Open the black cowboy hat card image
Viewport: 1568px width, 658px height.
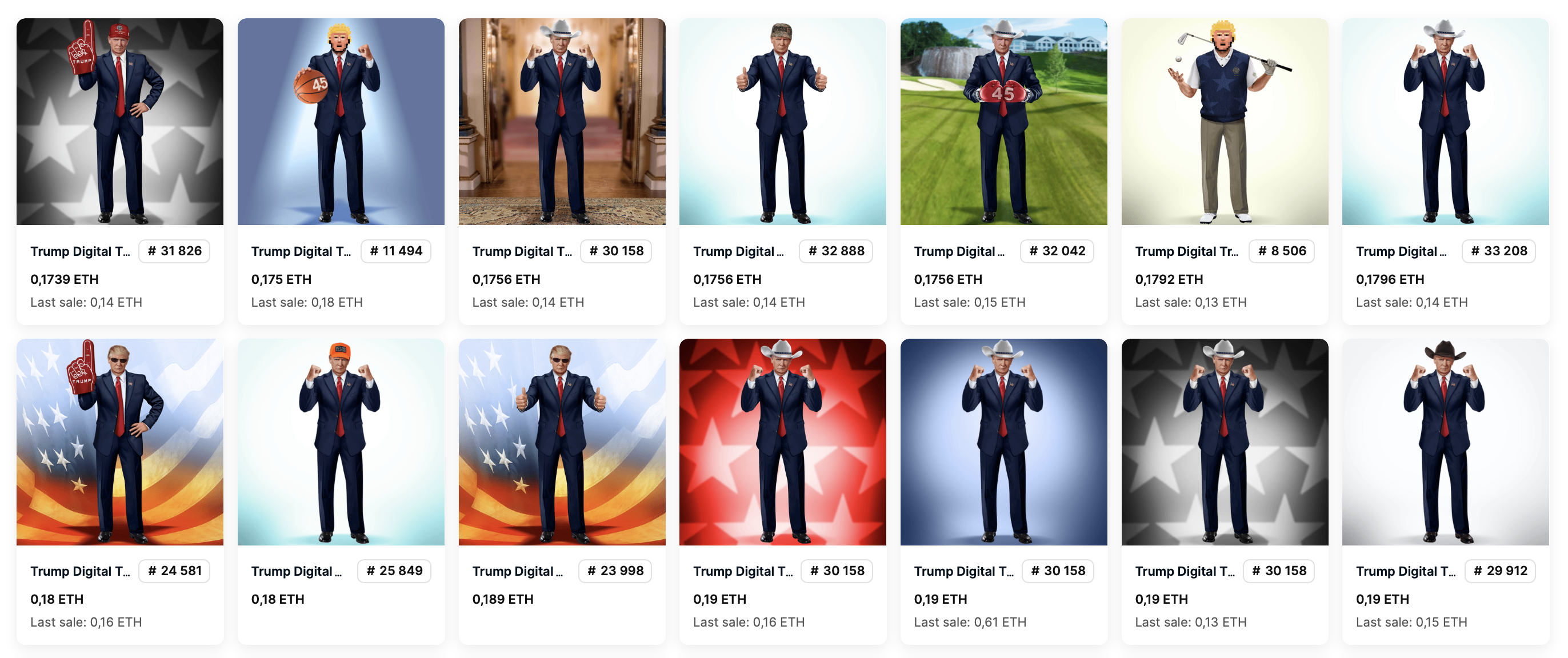1446,442
